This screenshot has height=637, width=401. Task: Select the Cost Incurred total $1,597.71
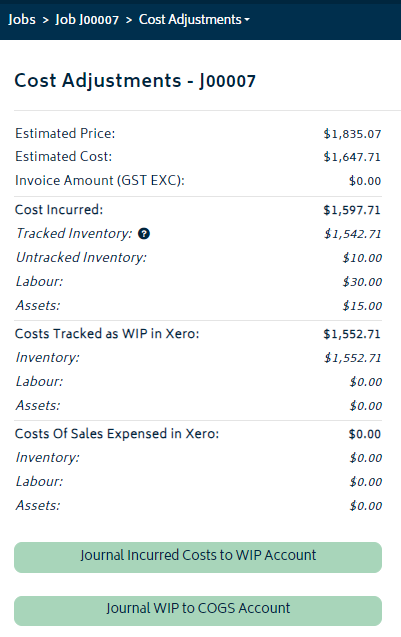pyautogui.click(x=352, y=210)
